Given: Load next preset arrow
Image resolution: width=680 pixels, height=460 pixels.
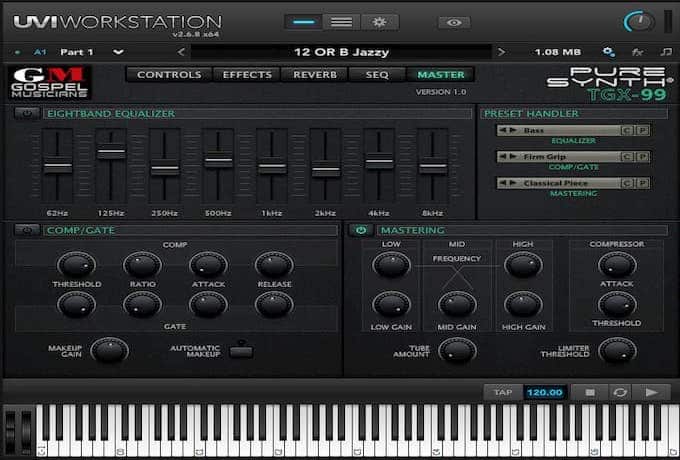Looking at the screenshot, I should click(501, 52).
